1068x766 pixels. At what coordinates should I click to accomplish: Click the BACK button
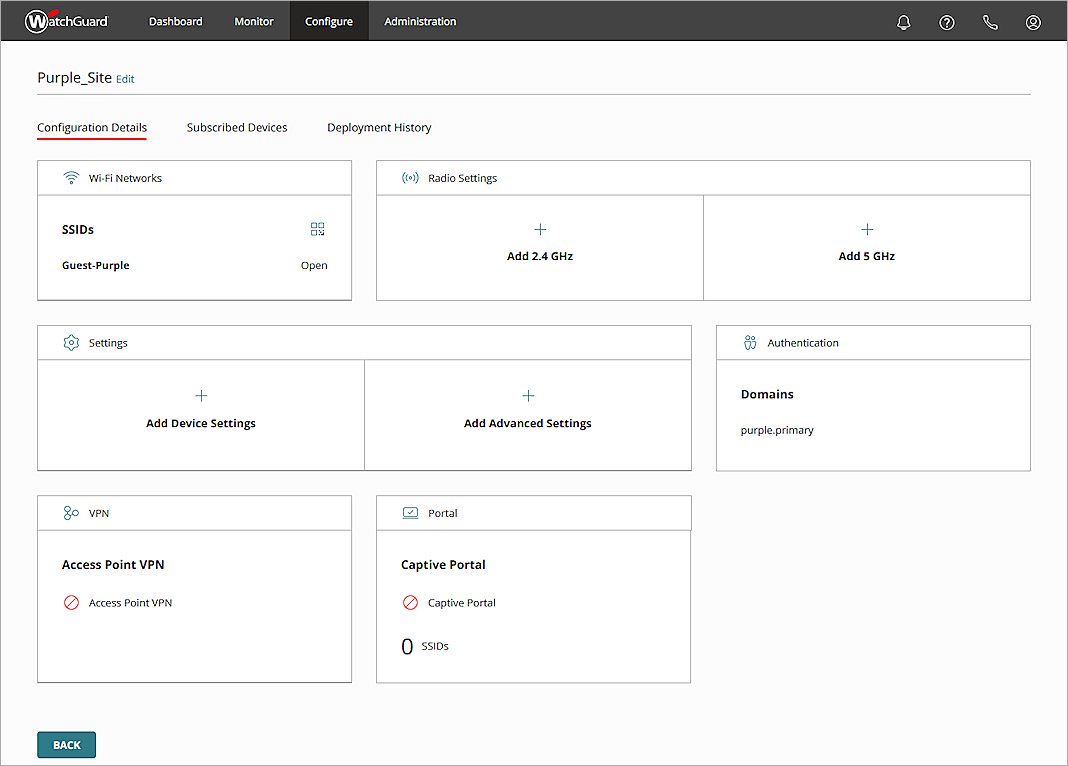[66, 744]
